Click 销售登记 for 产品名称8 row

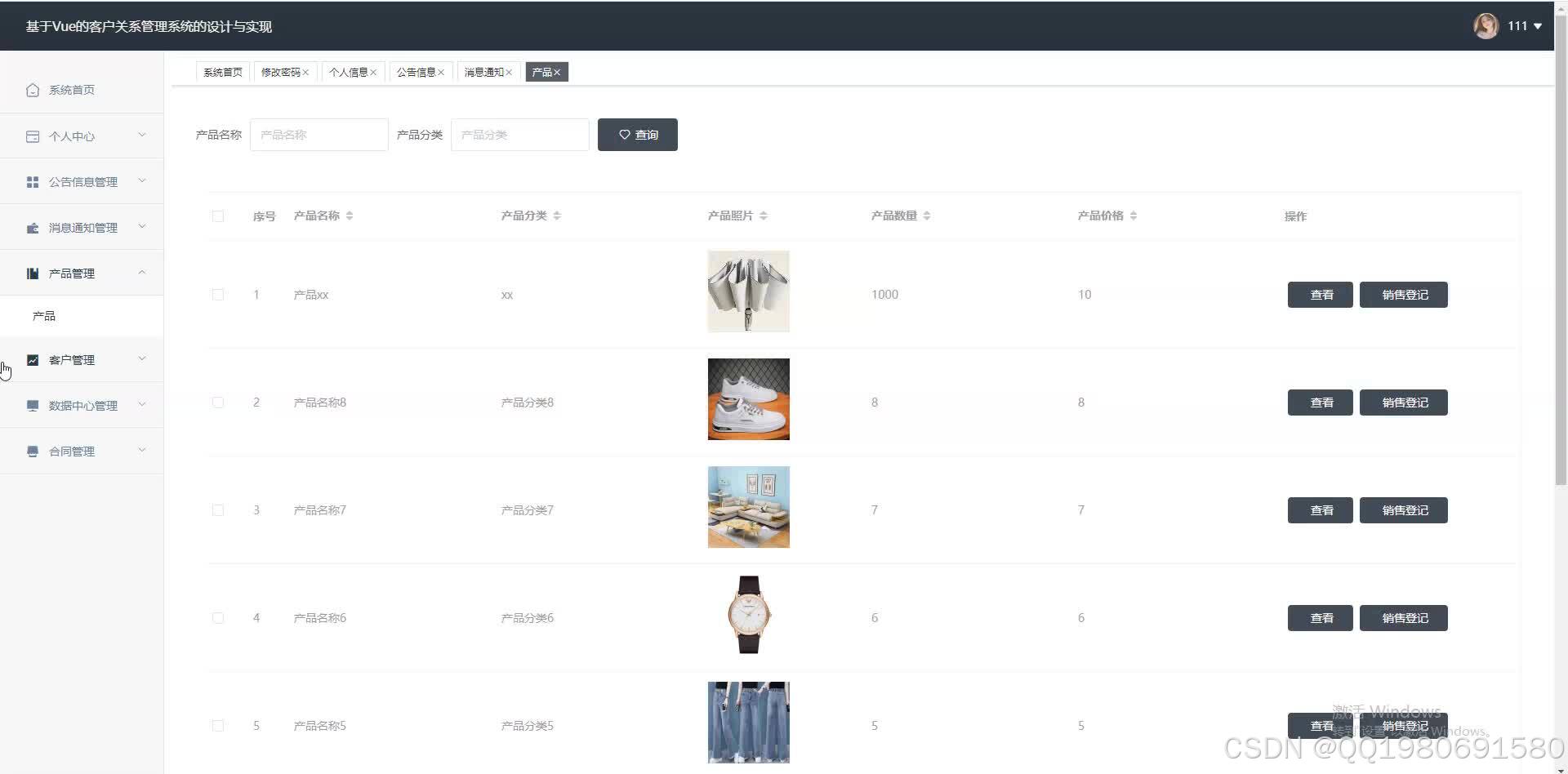(x=1404, y=403)
